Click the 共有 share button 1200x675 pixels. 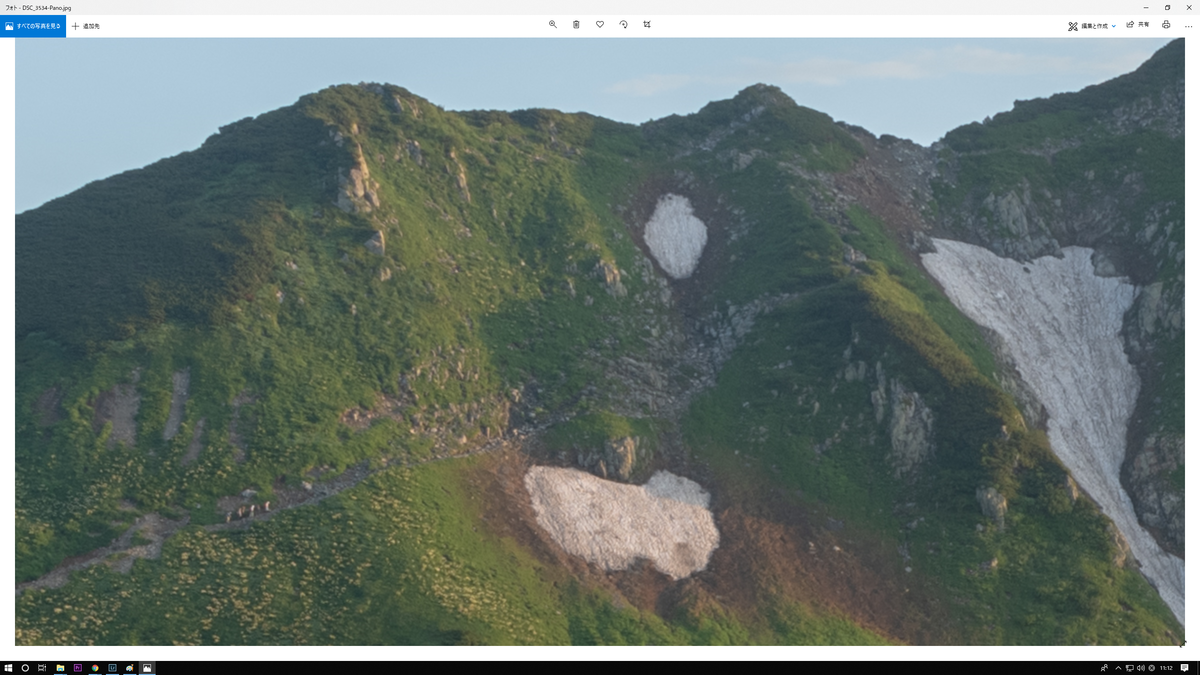tap(1138, 25)
